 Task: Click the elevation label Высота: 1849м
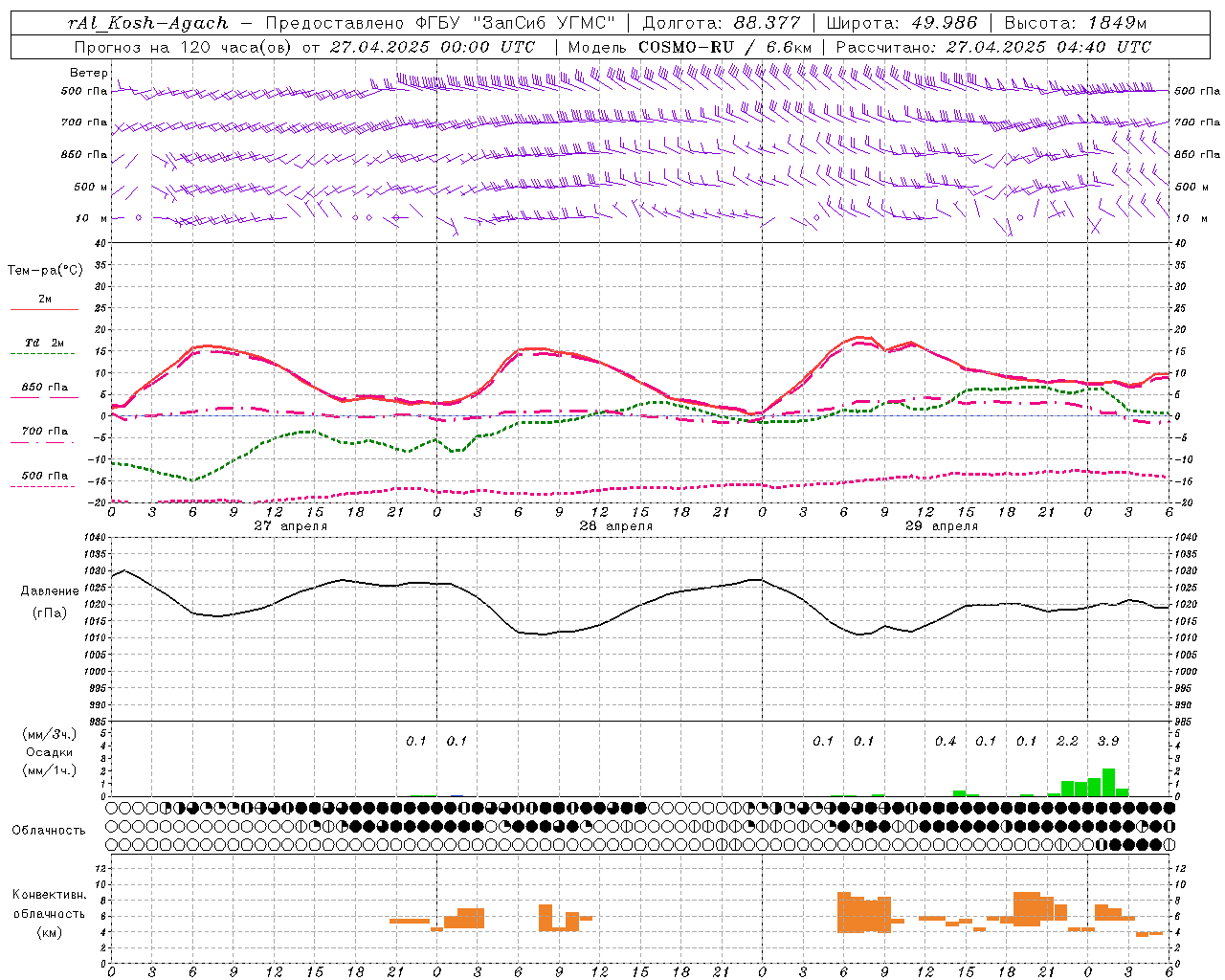[1075, 23]
